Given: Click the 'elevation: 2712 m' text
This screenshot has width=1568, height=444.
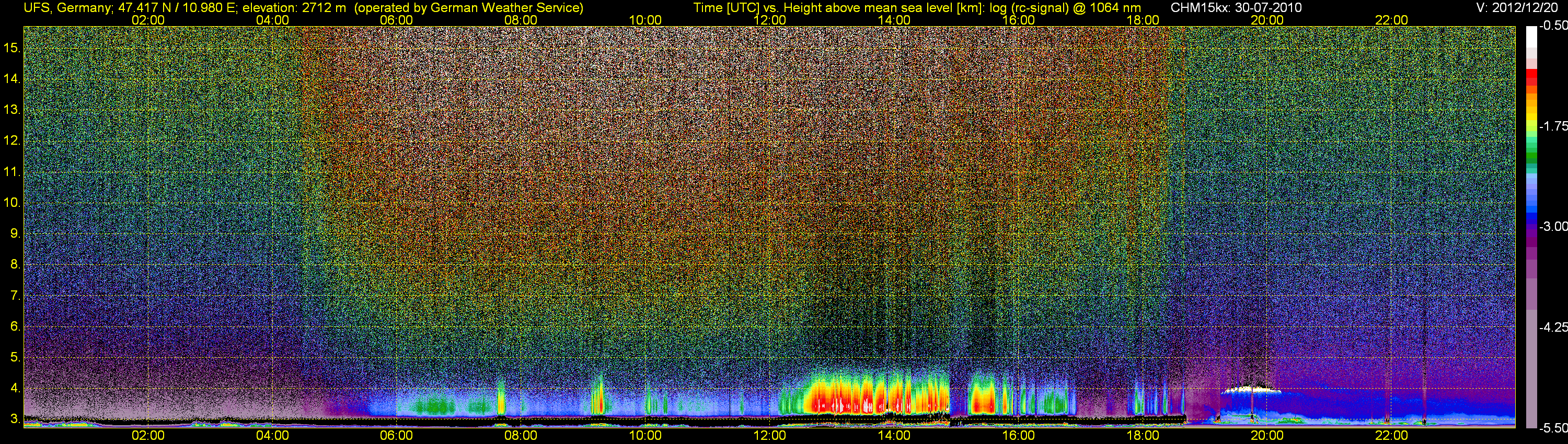Looking at the screenshot, I should [x=294, y=8].
